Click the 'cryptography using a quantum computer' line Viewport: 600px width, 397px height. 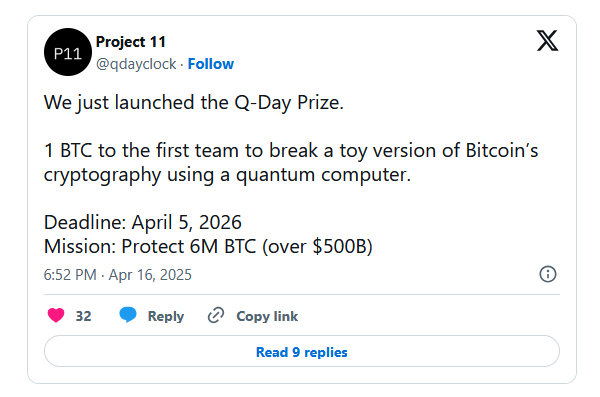click(x=227, y=175)
